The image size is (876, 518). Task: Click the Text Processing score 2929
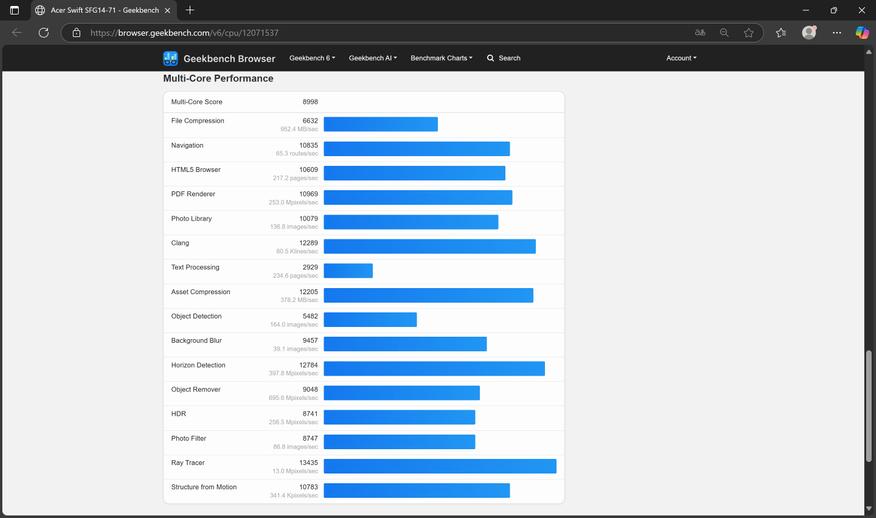[x=310, y=267]
